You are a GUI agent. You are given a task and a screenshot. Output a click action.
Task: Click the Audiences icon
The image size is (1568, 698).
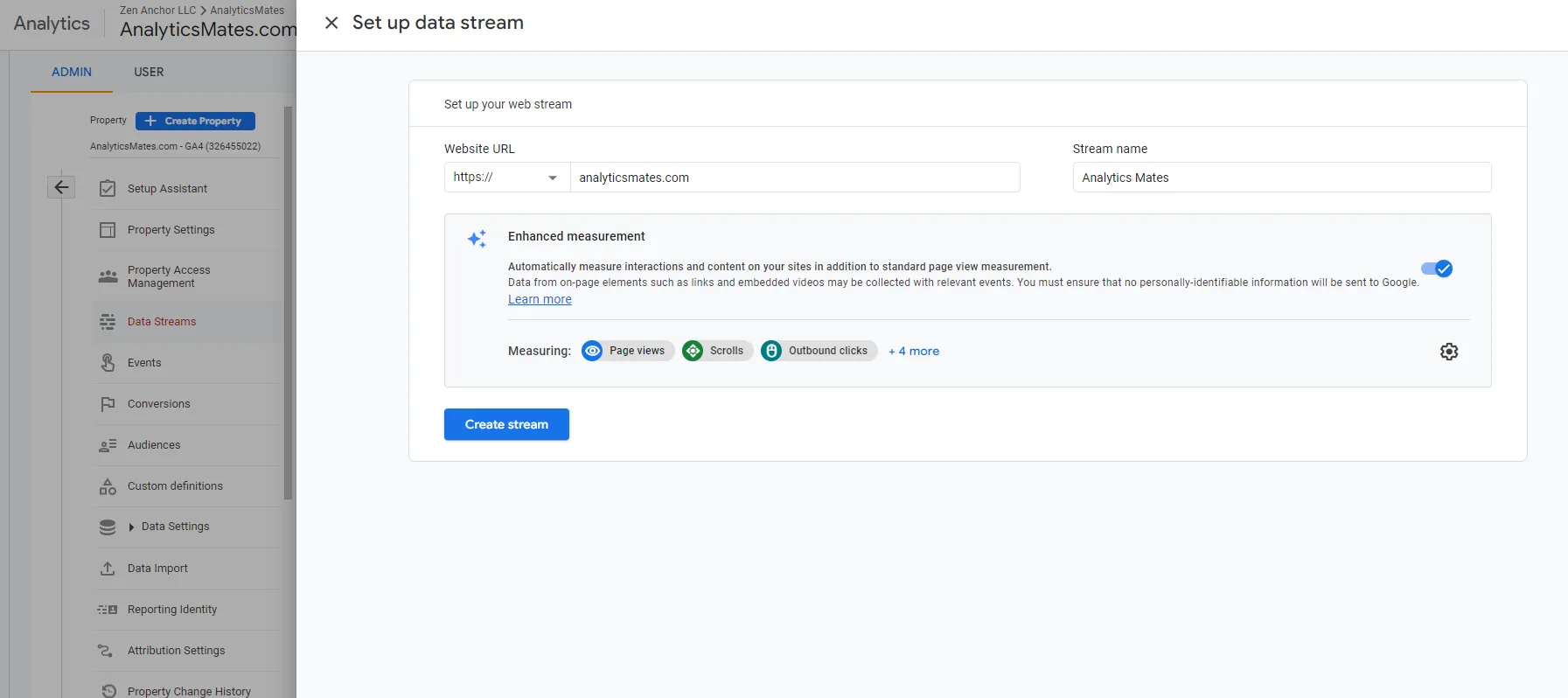pyautogui.click(x=108, y=445)
